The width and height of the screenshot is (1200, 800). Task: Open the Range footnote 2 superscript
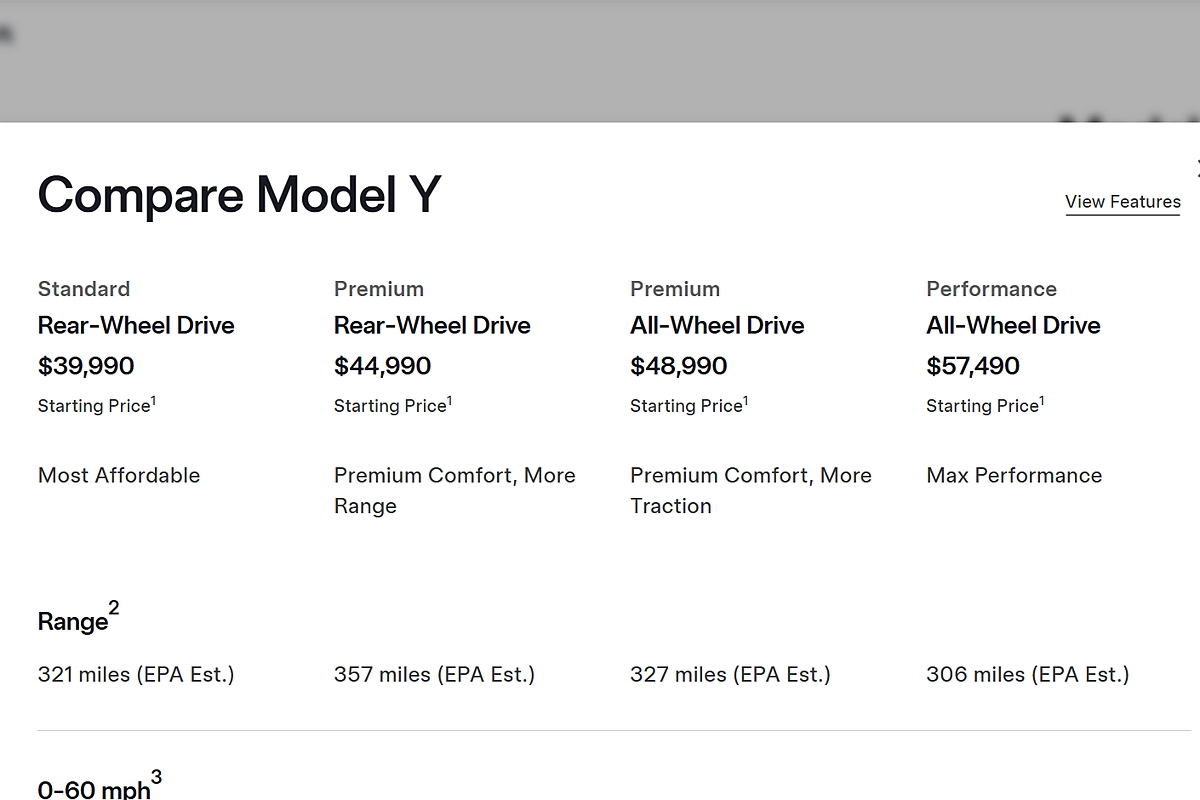(x=114, y=608)
